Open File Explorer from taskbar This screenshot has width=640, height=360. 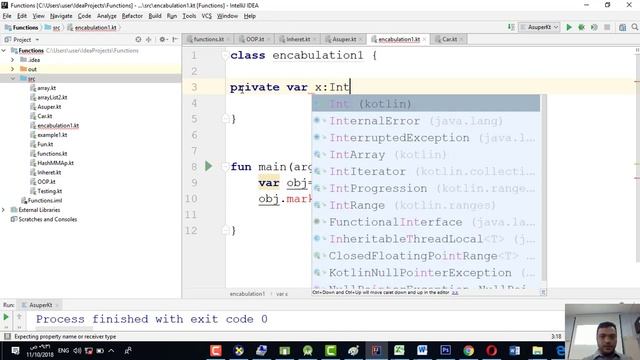tap(538, 350)
